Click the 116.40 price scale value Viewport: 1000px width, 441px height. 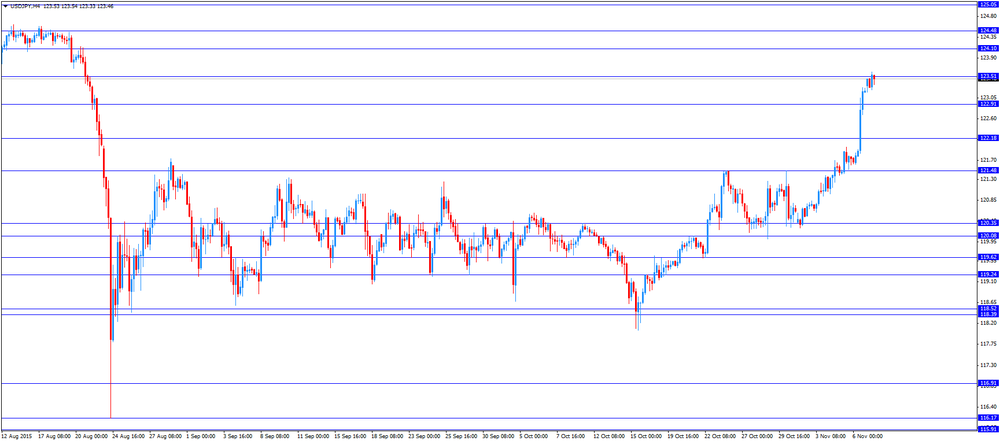click(988, 407)
